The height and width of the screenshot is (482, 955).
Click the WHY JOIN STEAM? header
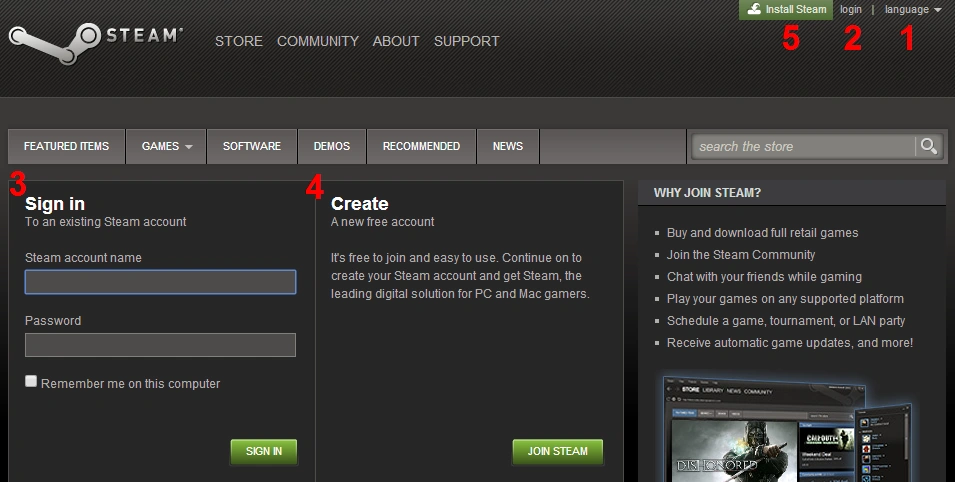pyautogui.click(x=707, y=193)
